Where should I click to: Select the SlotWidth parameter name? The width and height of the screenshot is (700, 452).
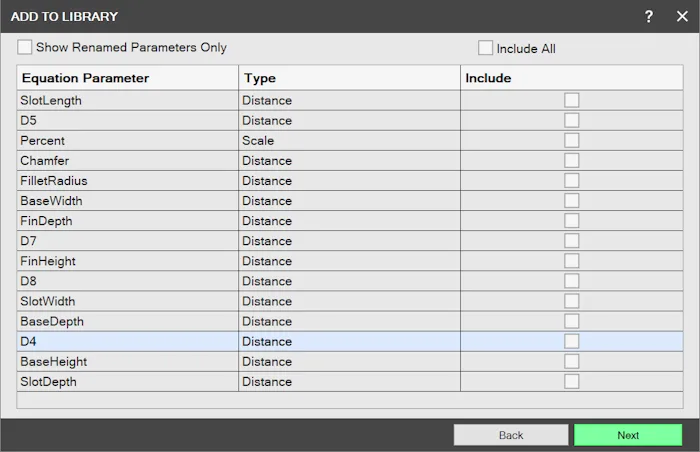pos(47,301)
